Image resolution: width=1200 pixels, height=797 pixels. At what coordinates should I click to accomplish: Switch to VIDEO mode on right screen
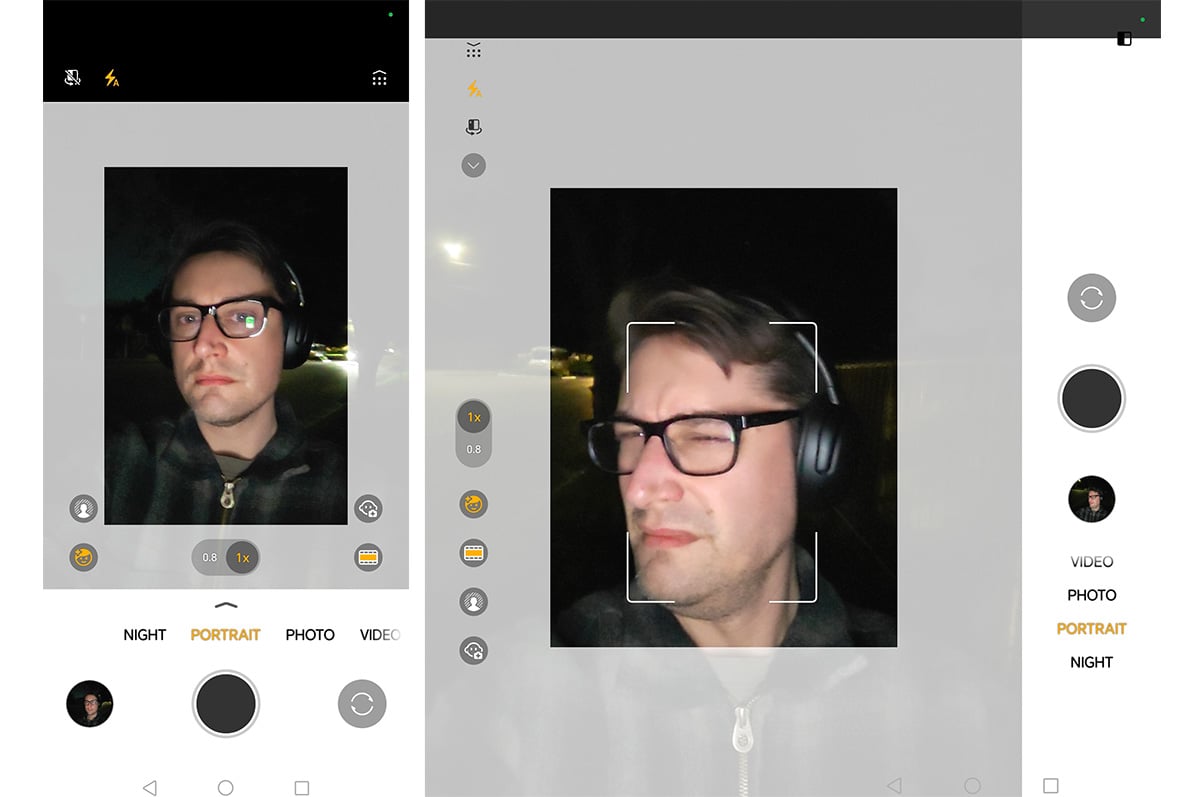1091,562
